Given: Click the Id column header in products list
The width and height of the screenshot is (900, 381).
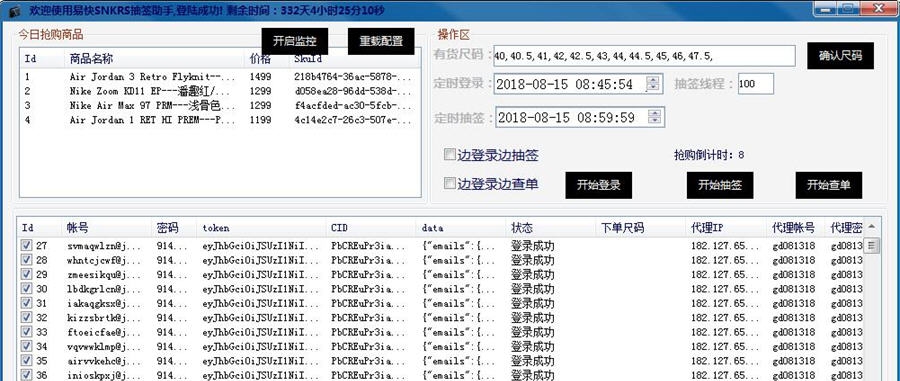Looking at the screenshot, I should pos(42,59).
